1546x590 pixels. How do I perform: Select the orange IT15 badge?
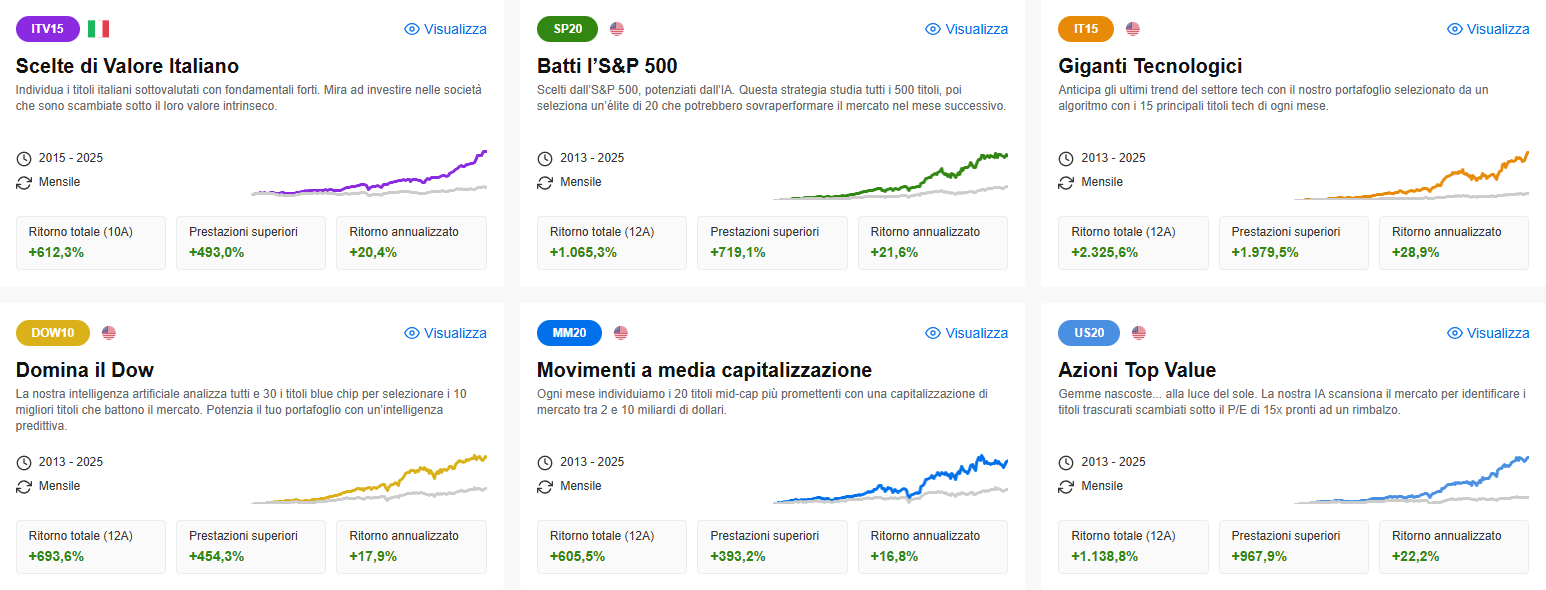[x=1086, y=29]
